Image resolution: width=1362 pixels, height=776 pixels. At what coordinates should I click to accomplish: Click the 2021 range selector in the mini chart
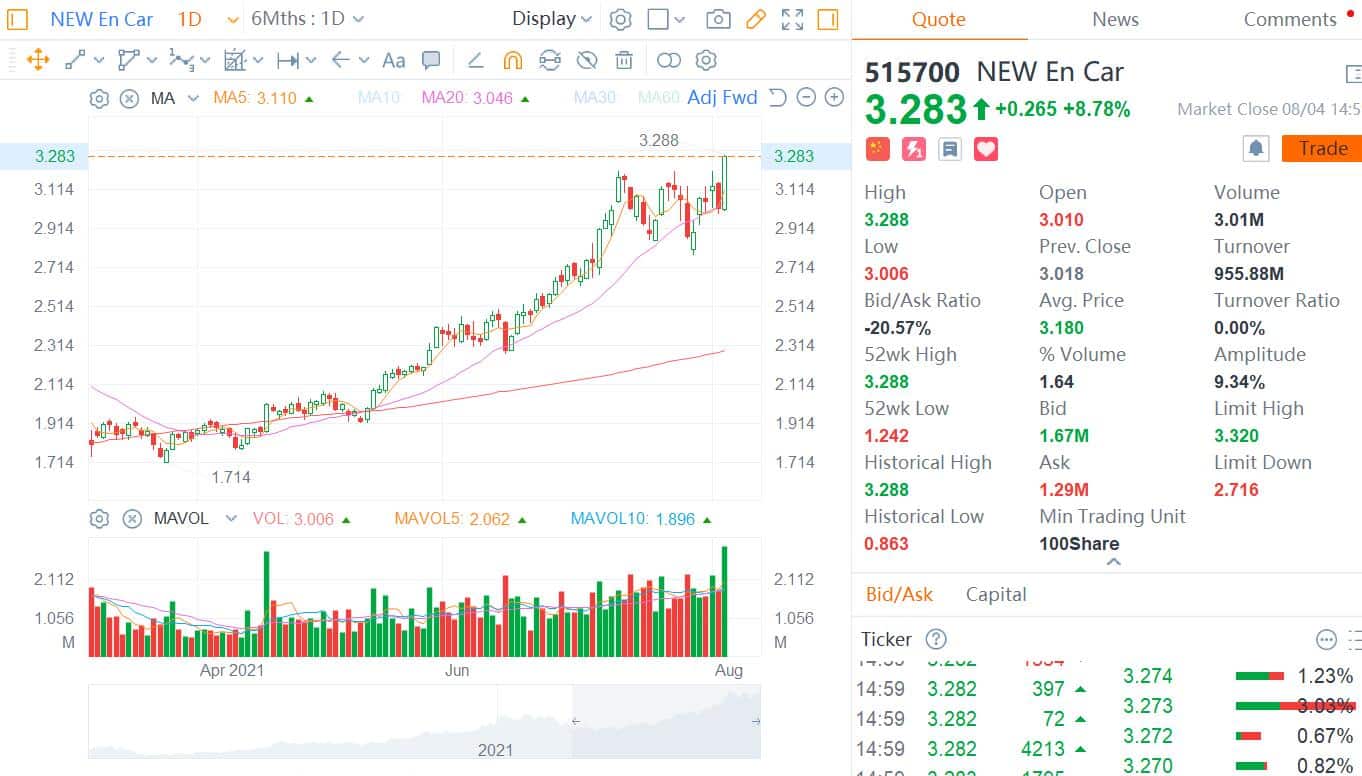click(495, 749)
